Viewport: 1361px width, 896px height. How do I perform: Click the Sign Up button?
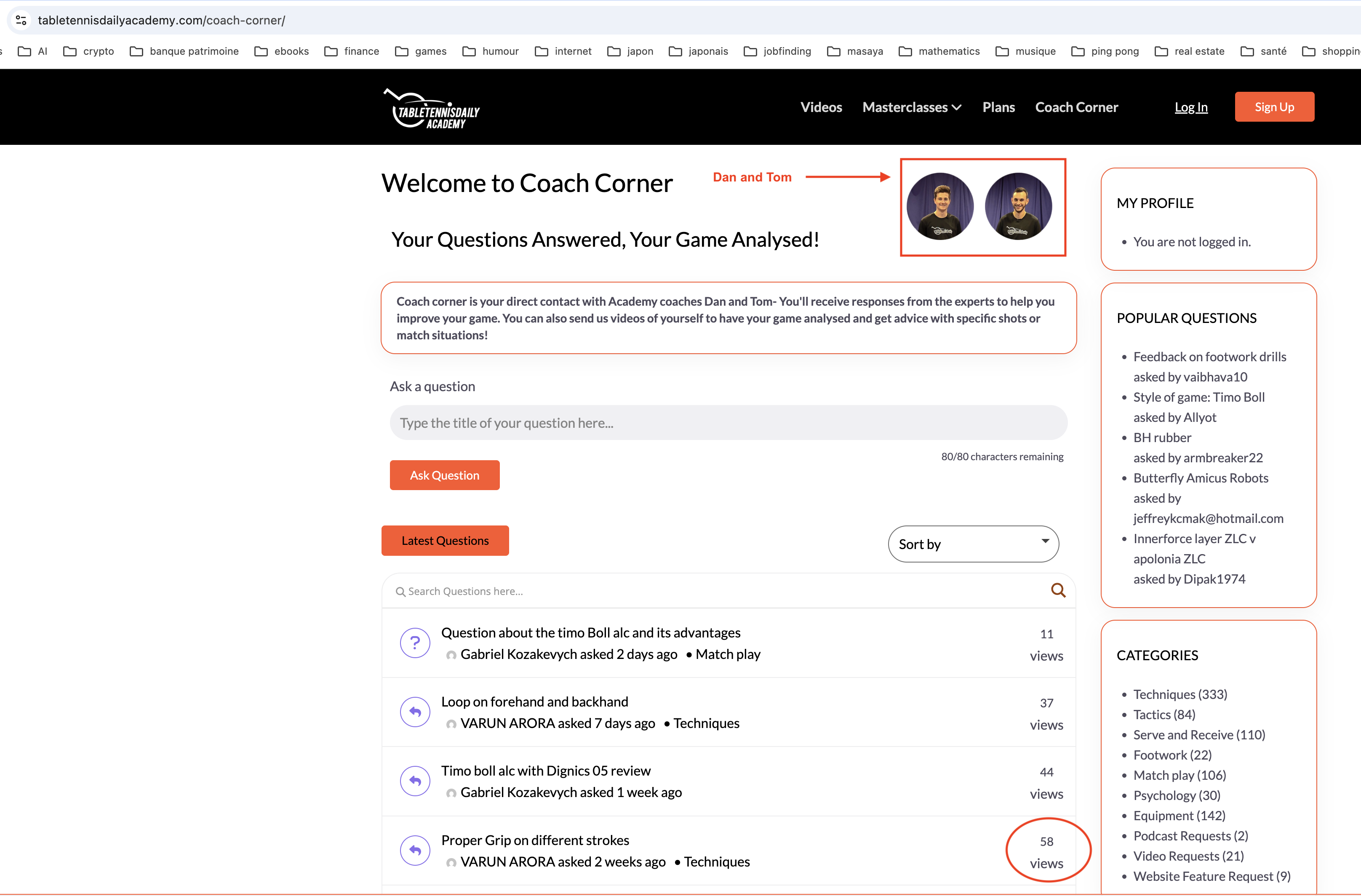point(1274,107)
